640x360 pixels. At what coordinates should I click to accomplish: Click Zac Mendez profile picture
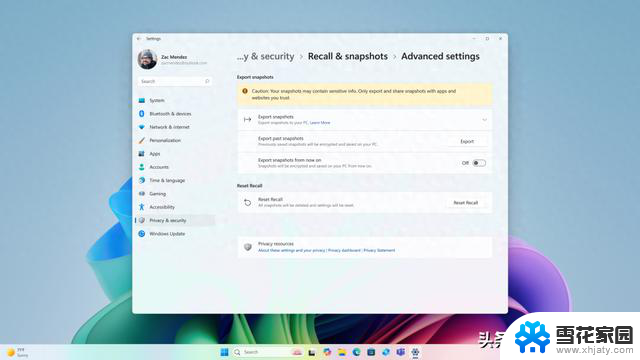pos(147,59)
